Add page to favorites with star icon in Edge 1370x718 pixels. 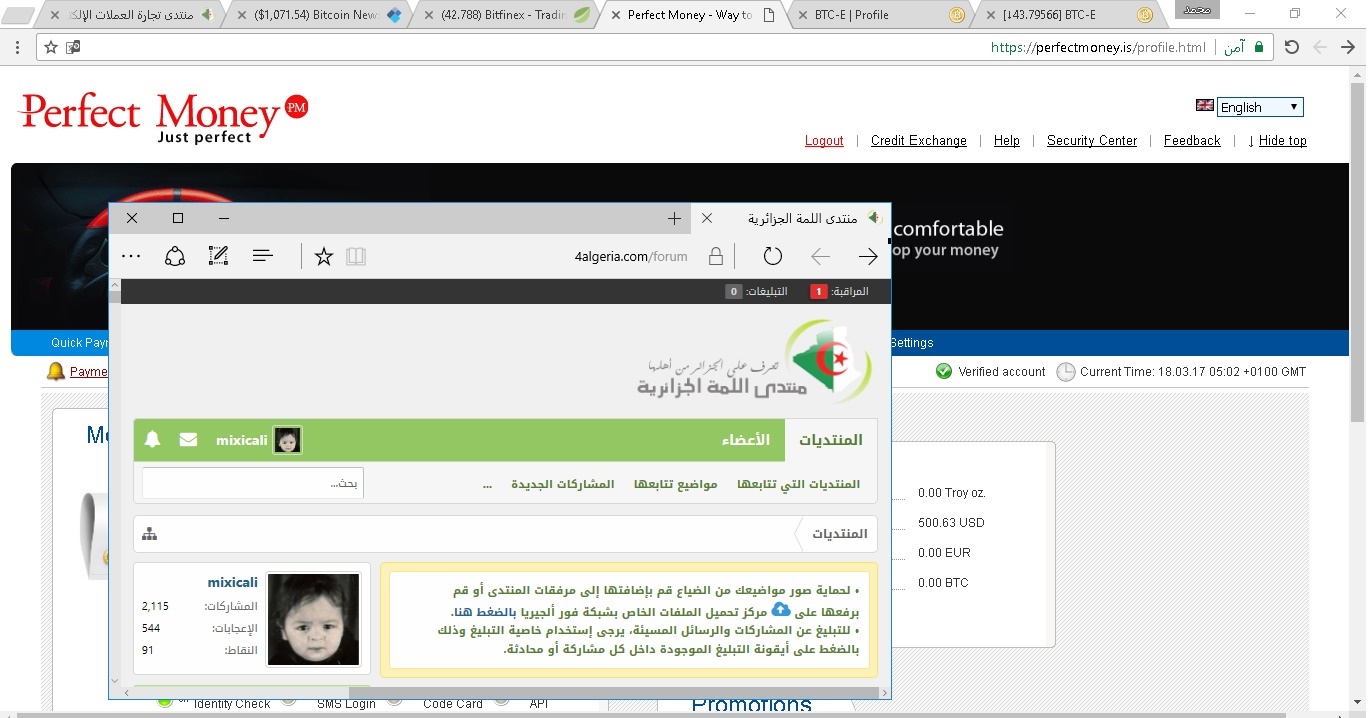(x=323, y=257)
